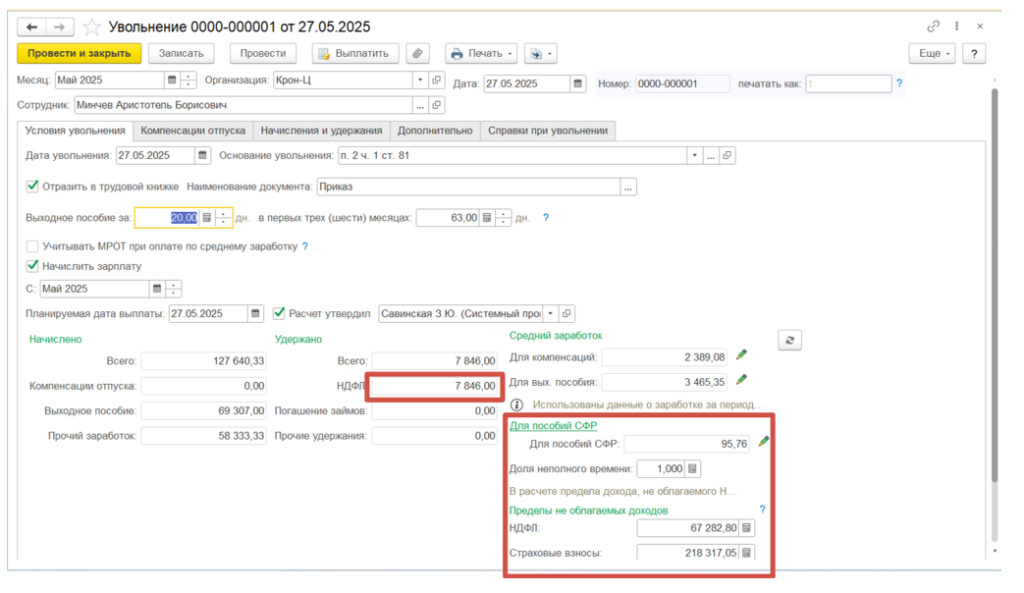Click 'Провести и закрыть' button
The width and height of the screenshot is (1024, 593).
pos(79,53)
